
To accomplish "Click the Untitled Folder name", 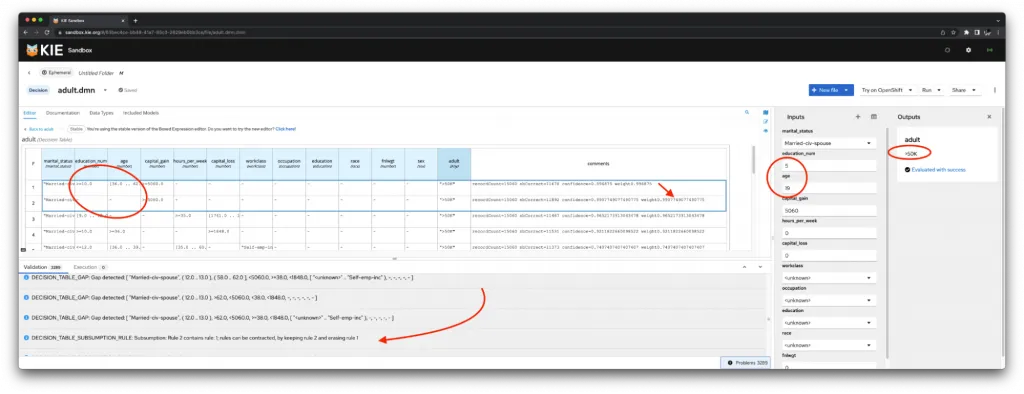I will click(97, 73).
